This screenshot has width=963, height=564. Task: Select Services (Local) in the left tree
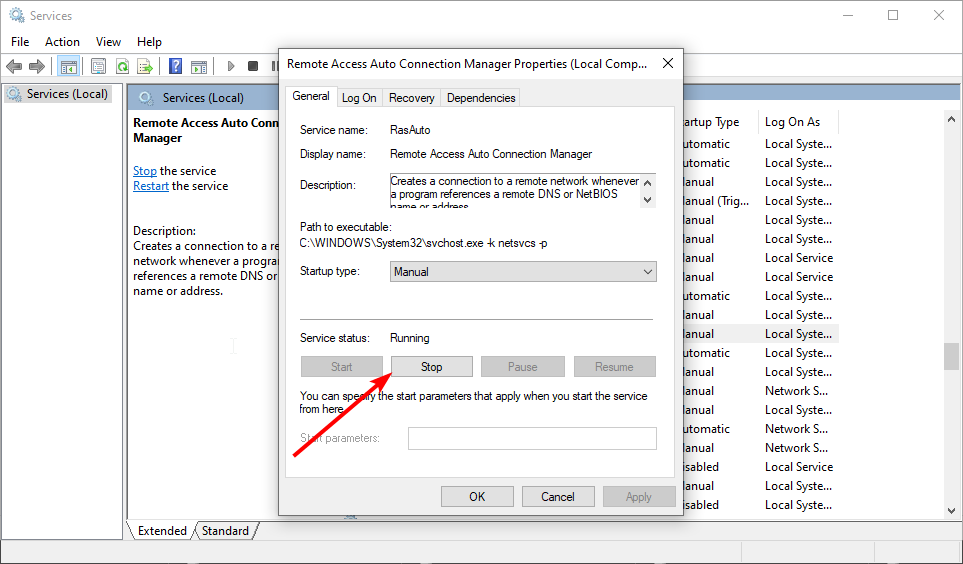[x=67, y=94]
